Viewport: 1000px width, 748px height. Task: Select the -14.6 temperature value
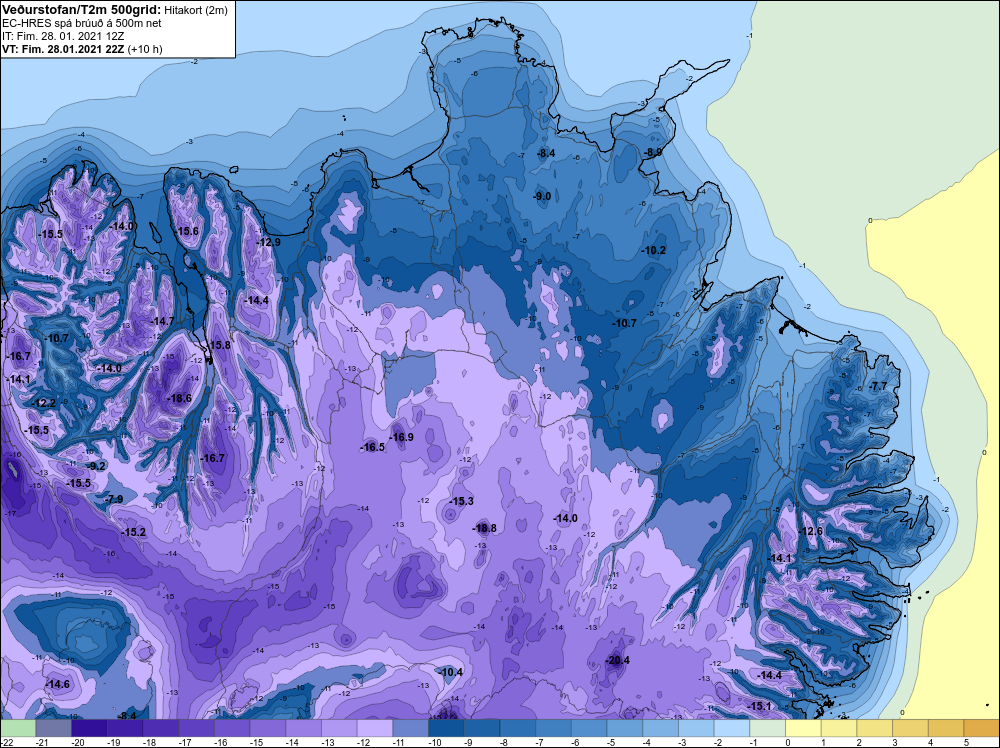click(57, 684)
